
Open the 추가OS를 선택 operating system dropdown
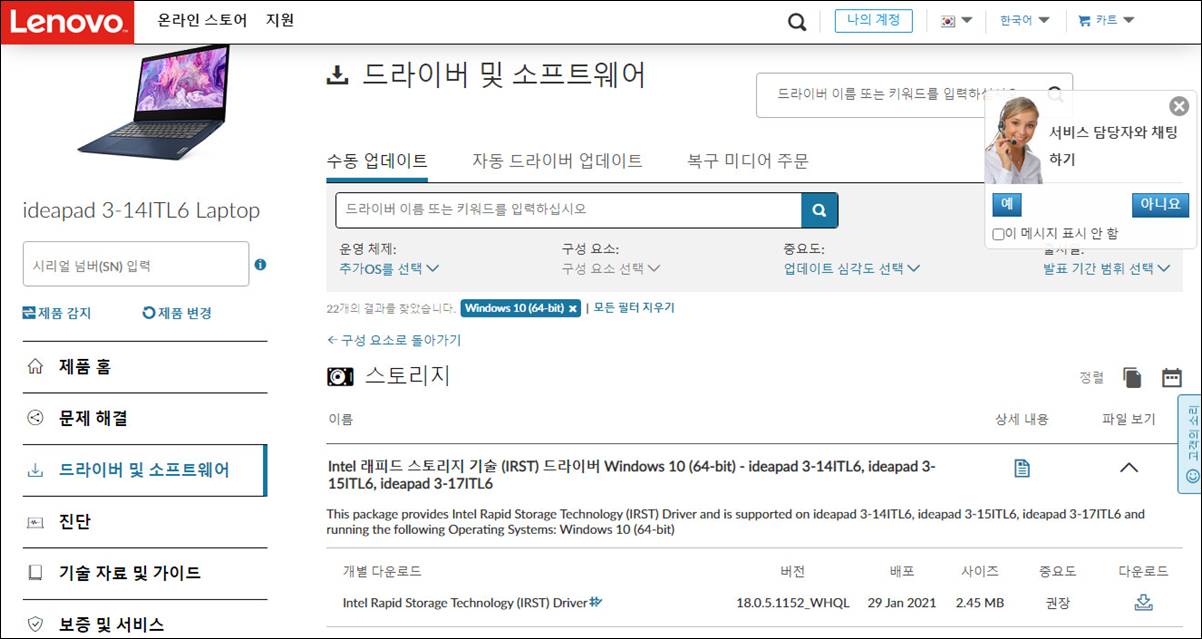pyautogui.click(x=389, y=269)
